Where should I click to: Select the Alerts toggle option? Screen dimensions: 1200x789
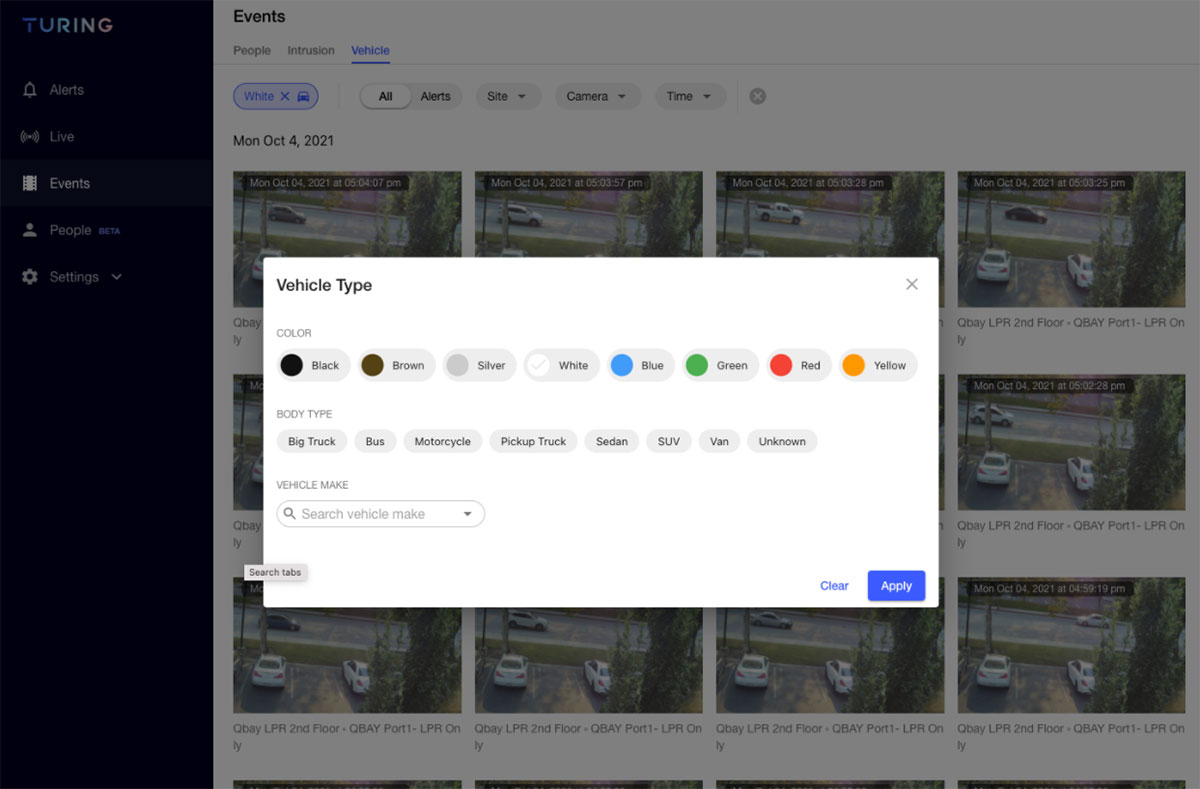click(435, 96)
